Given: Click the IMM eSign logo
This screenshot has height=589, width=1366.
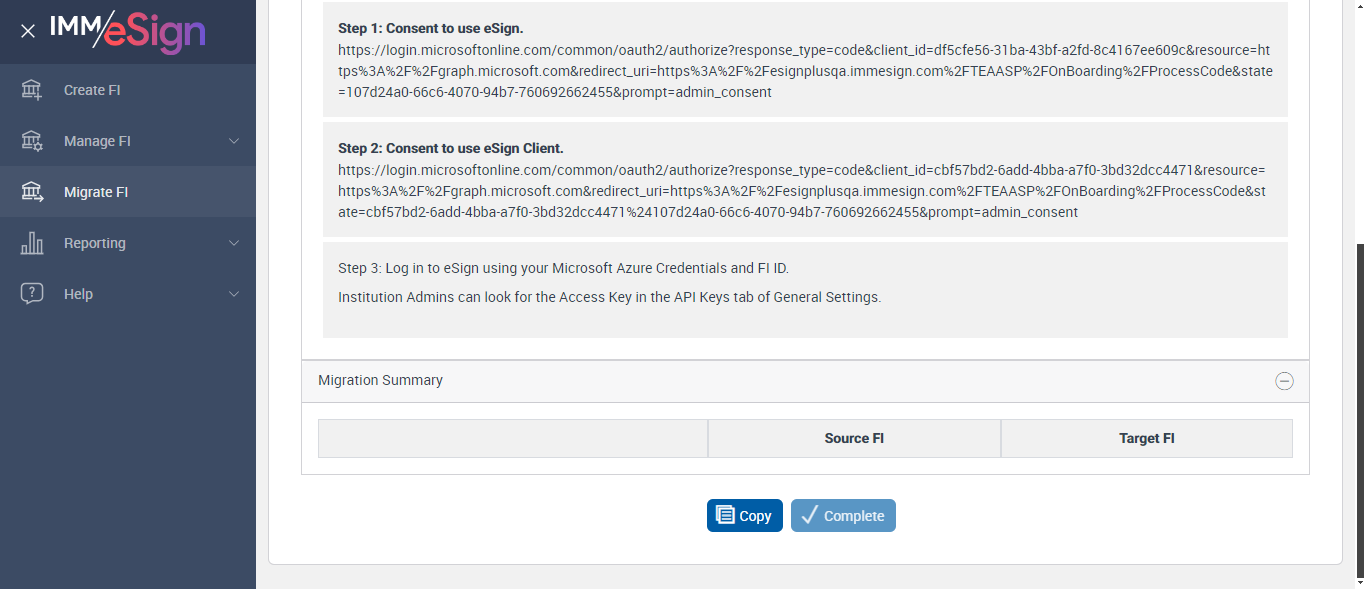Looking at the screenshot, I should tap(127, 31).
